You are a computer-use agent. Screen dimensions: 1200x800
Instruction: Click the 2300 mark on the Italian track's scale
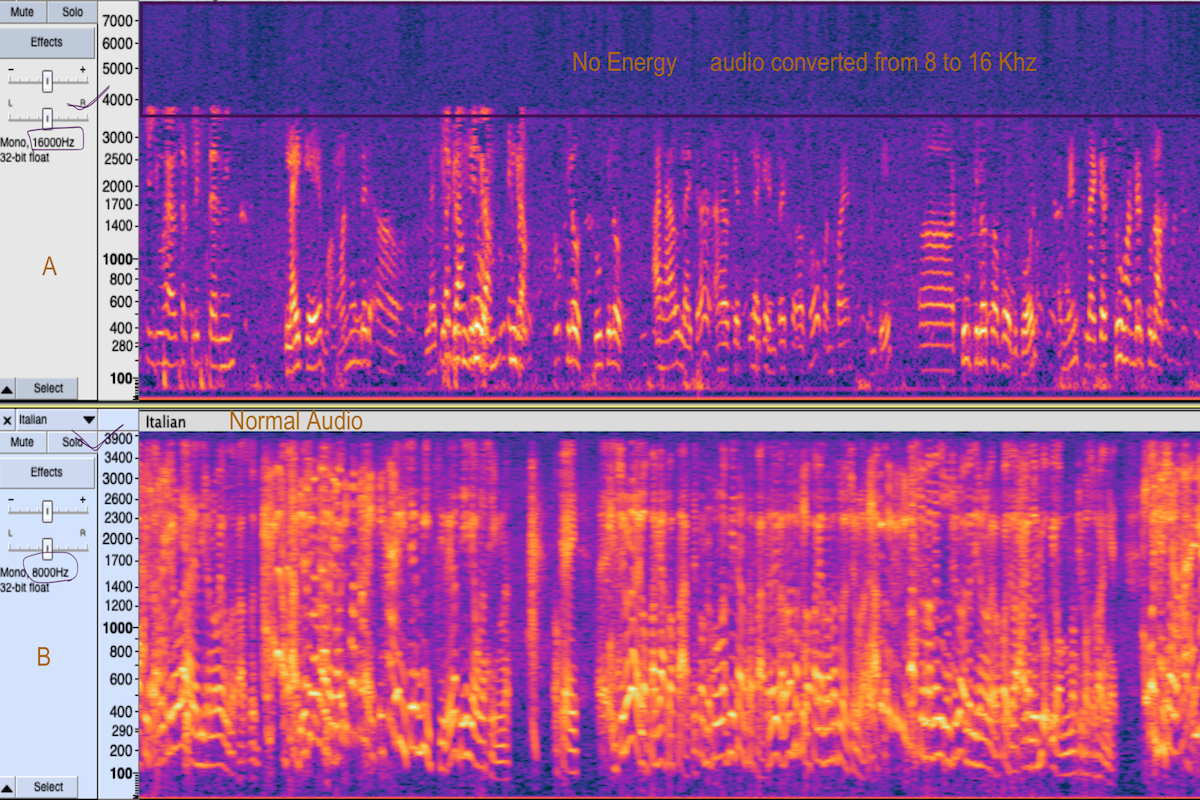pyautogui.click(x=118, y=517)
